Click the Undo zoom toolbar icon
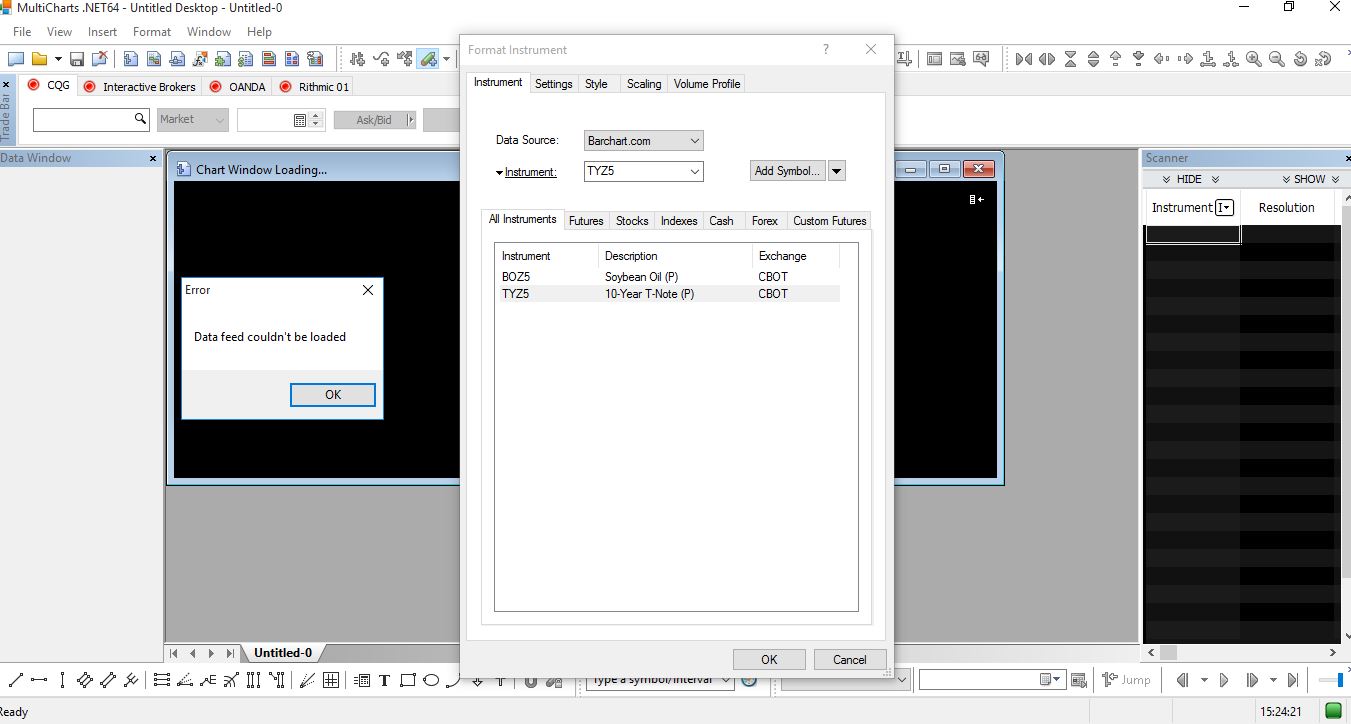This screenshot has width=1351, height=724. (x=1300, y=59)
